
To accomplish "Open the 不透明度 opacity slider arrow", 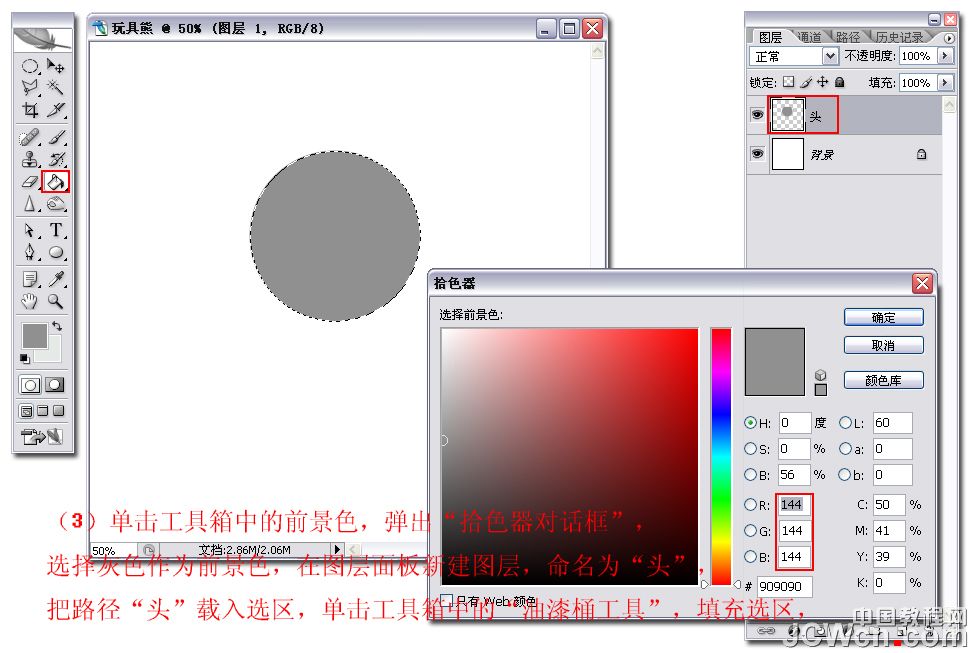I will [x=945, y=56].
